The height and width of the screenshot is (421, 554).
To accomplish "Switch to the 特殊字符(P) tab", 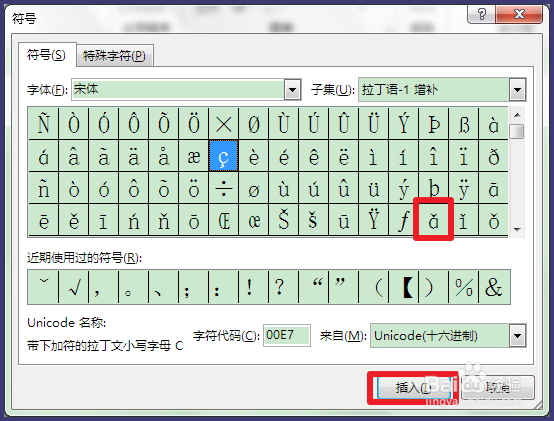I will point(114,55).
